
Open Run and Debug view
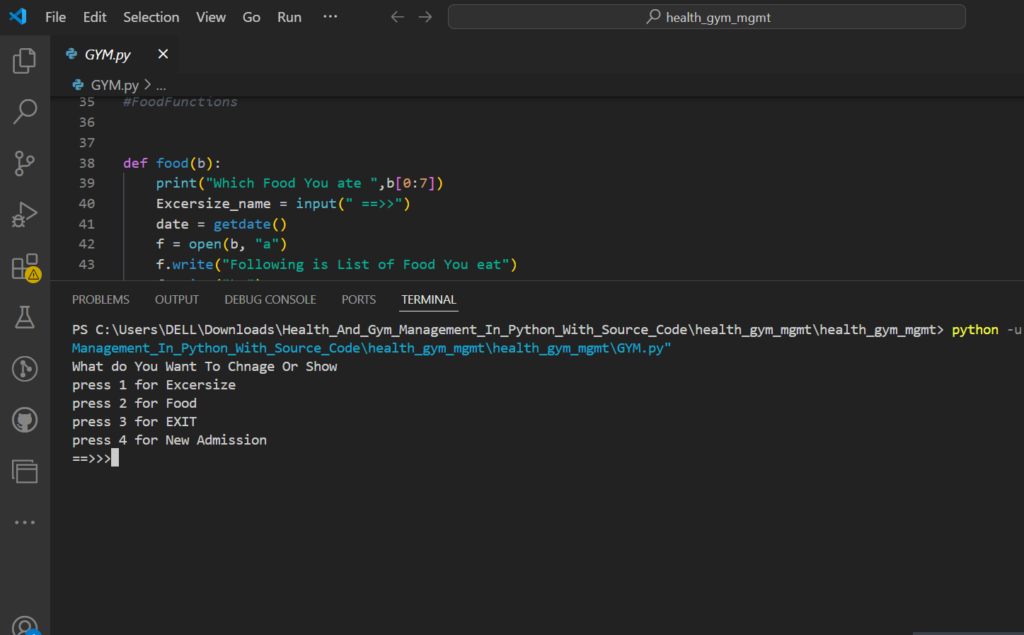click(x=25, y=214)
